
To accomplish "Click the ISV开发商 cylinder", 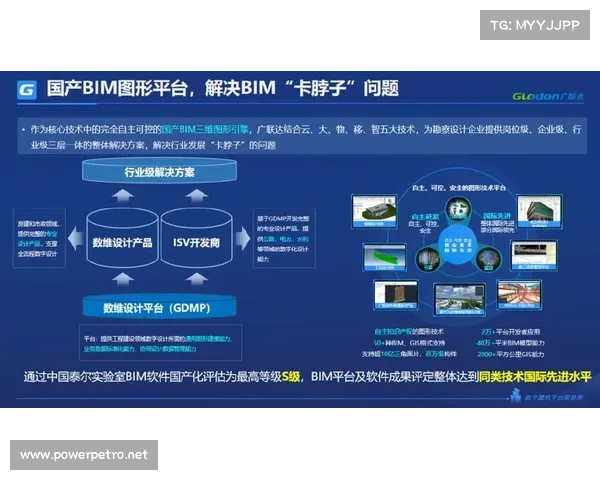I will pyautogui.click(x=196, y=242).
